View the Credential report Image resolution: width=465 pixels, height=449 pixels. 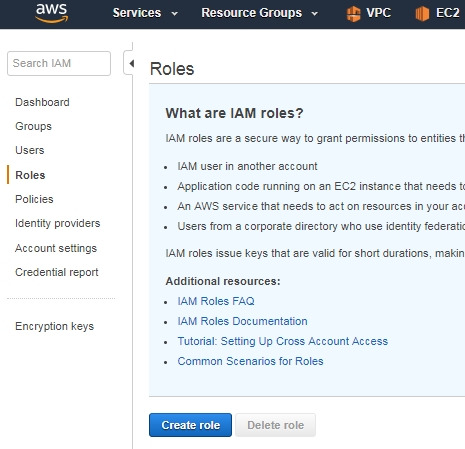click(57, 272)
